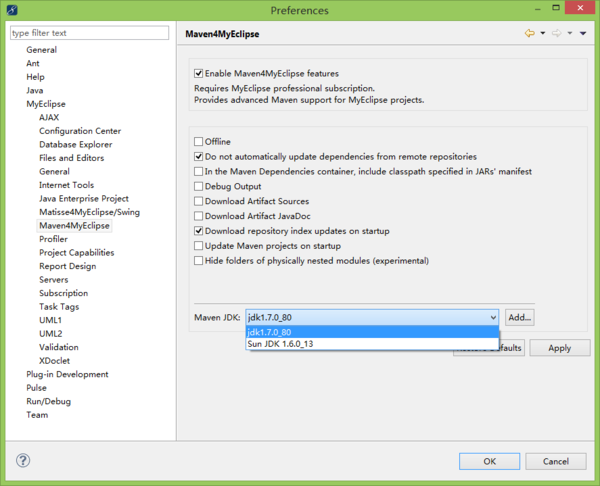Click the Apply button
Viewport: 600px width, 486px height.
tap(559, 348)
